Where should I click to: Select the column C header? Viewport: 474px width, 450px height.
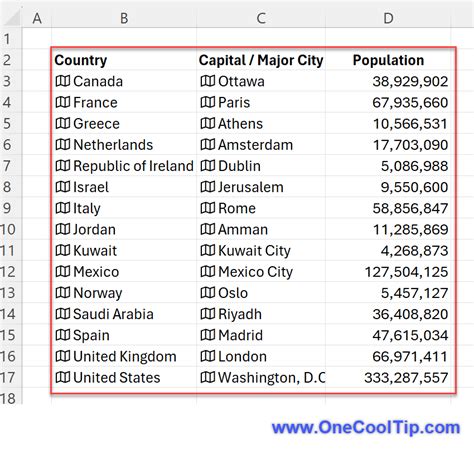pyautogui.click(x=261, y=18)
